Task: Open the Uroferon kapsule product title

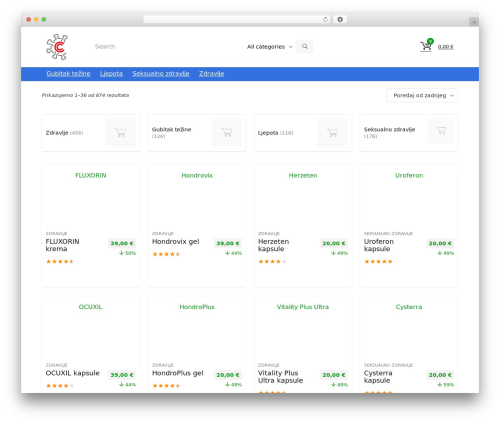Action: [x=379, y=245]
